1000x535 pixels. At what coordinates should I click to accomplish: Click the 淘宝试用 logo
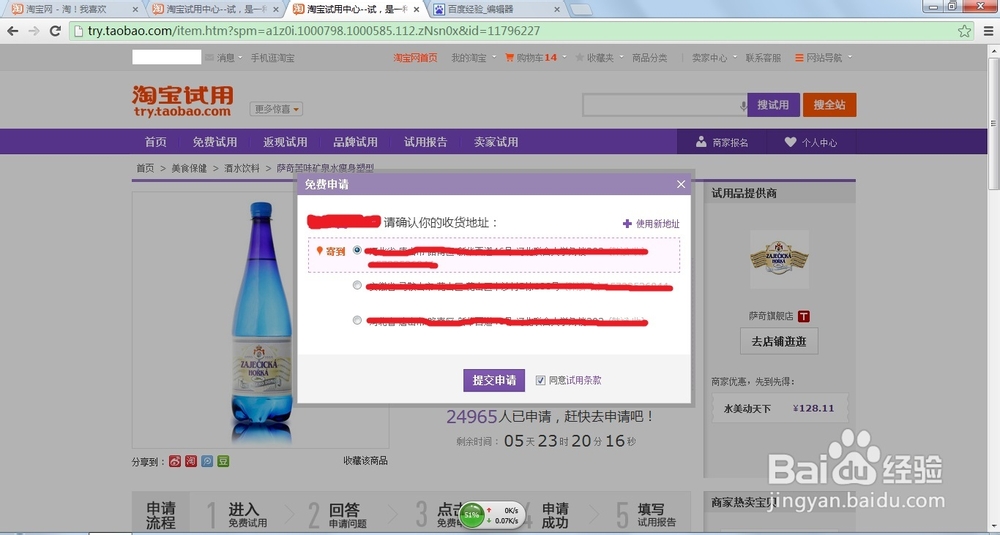(x=182, y=101)
